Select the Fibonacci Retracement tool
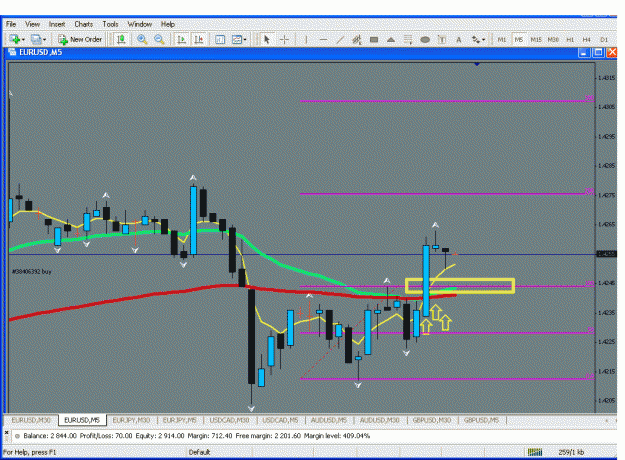The image size is (625, 460). (408, 39)
